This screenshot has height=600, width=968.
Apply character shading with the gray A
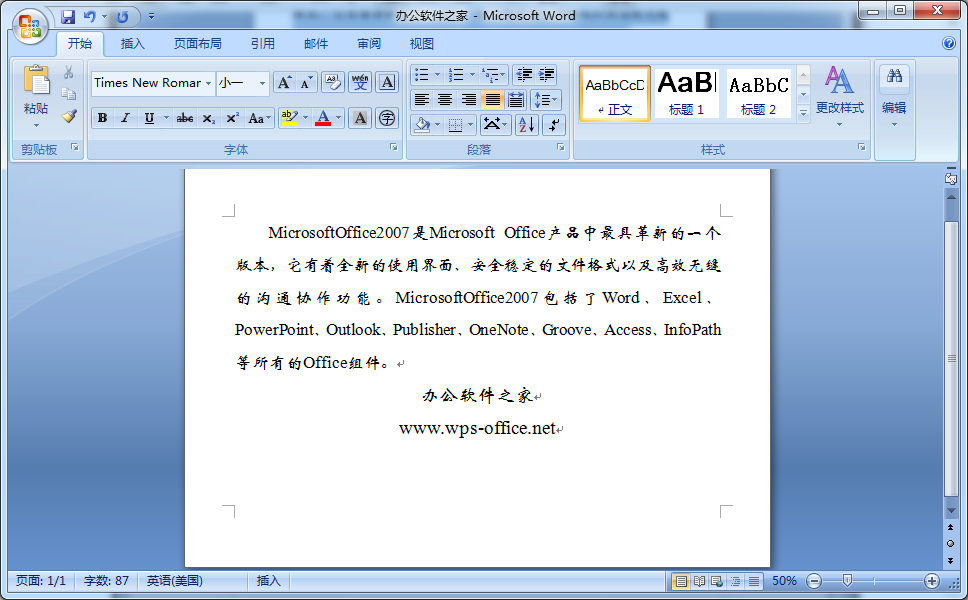point(360,118)
